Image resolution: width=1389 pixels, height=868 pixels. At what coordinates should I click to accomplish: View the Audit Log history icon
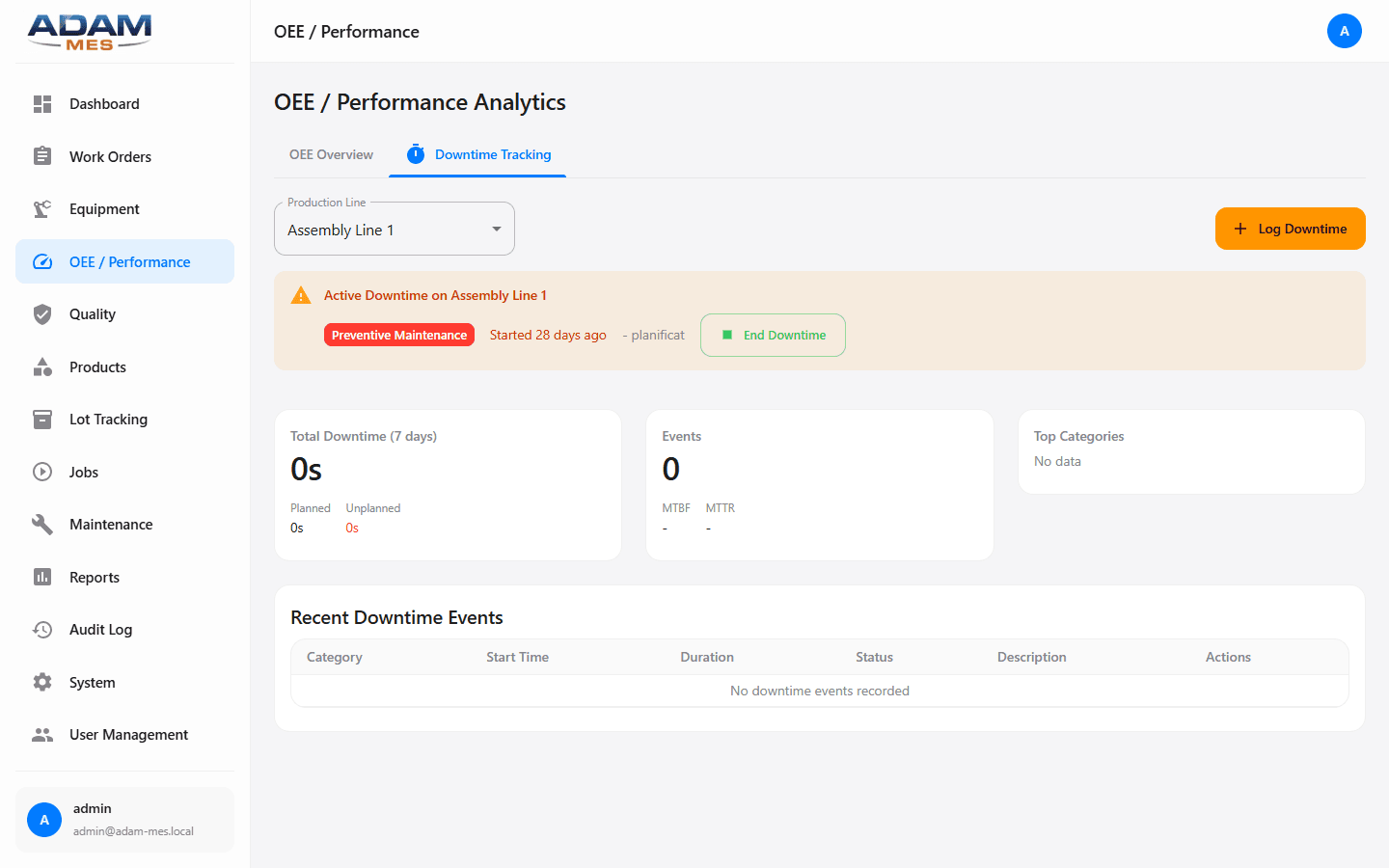[42, 629]
